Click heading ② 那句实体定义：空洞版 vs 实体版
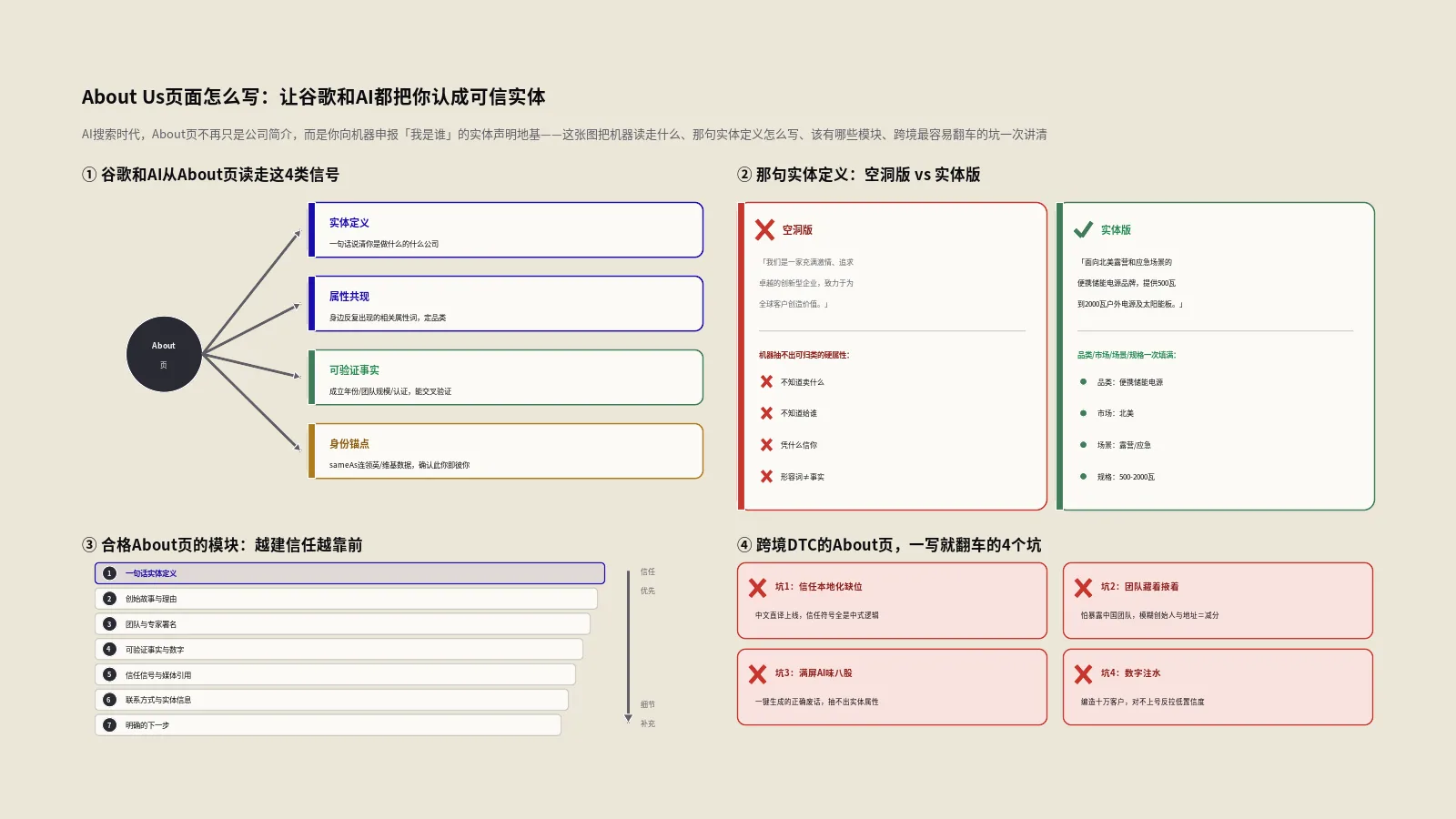1456x819 pixels. [859, 175]
